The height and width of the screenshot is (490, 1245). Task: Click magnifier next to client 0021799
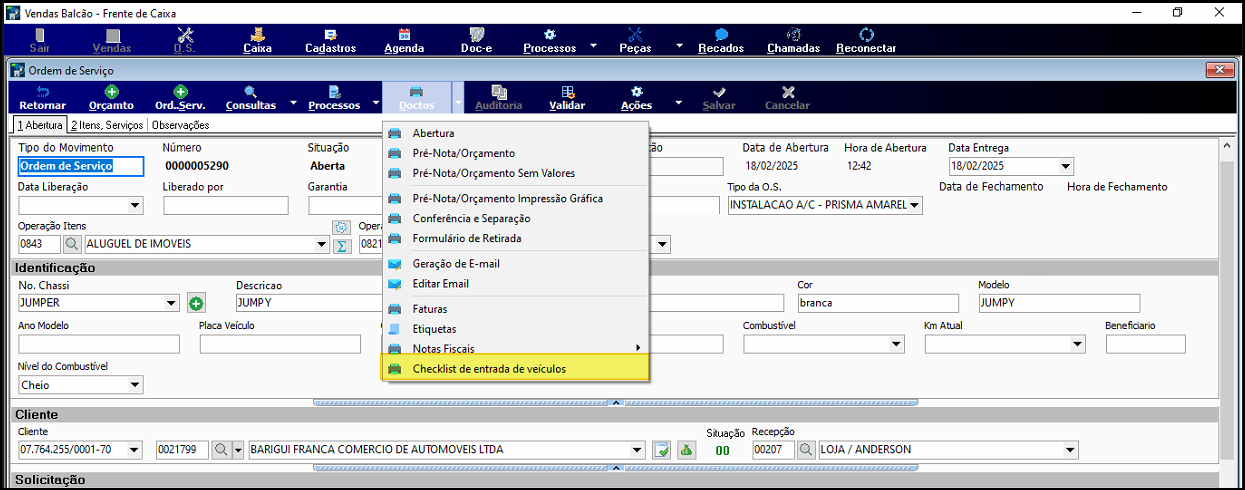[x=221, y=450]
